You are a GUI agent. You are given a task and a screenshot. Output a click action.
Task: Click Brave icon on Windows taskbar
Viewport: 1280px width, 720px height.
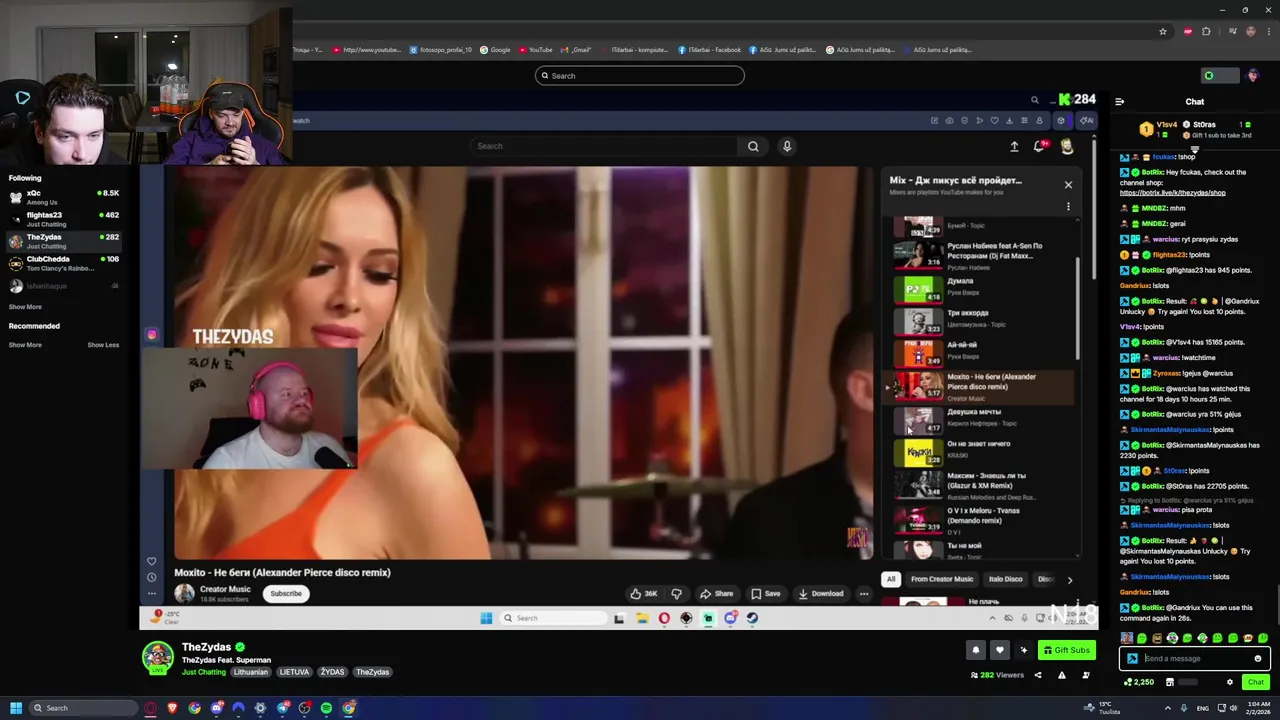tap(172, 708)
